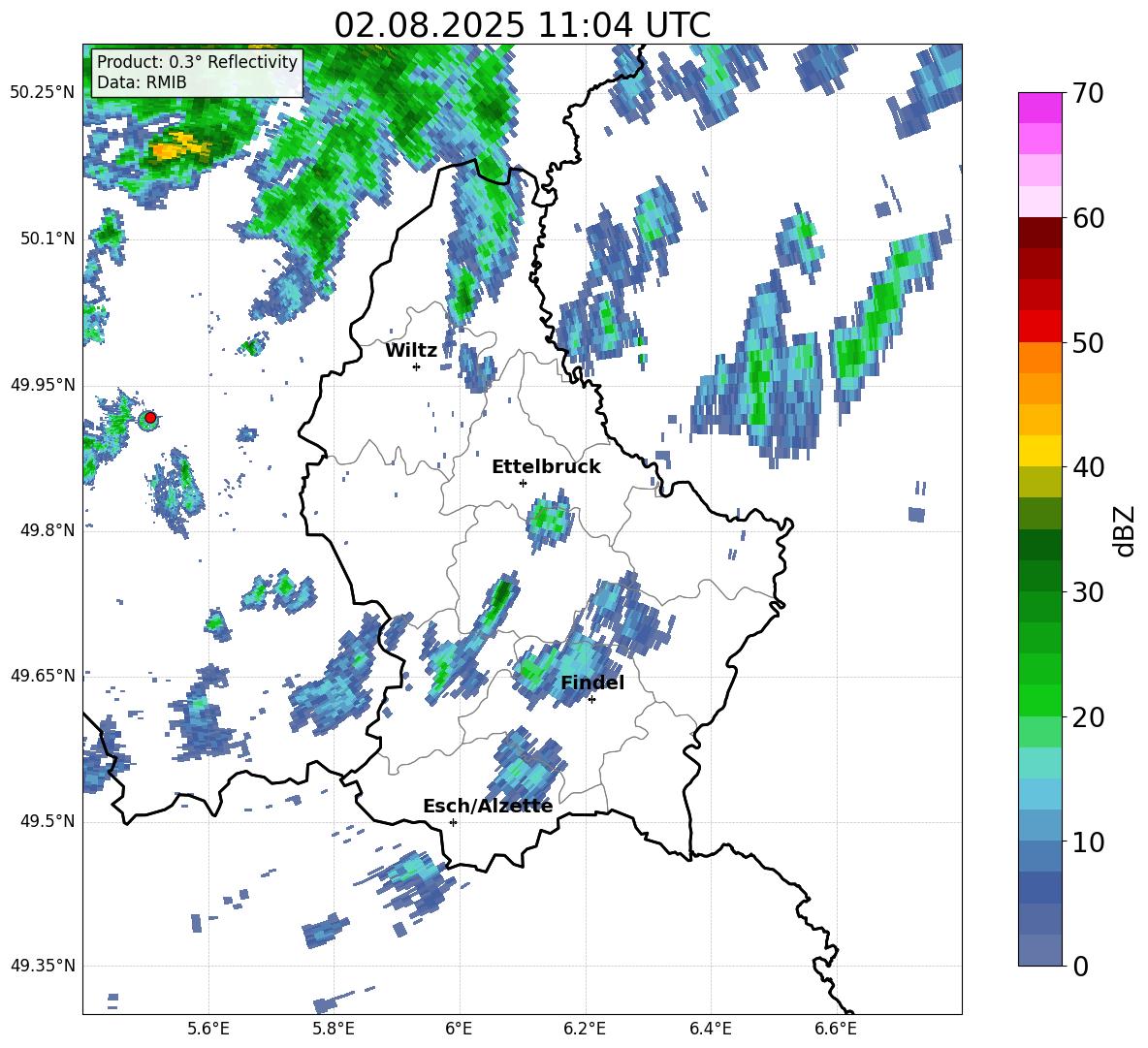Click the longitude label '5.8°E'

coord(334,1030)
